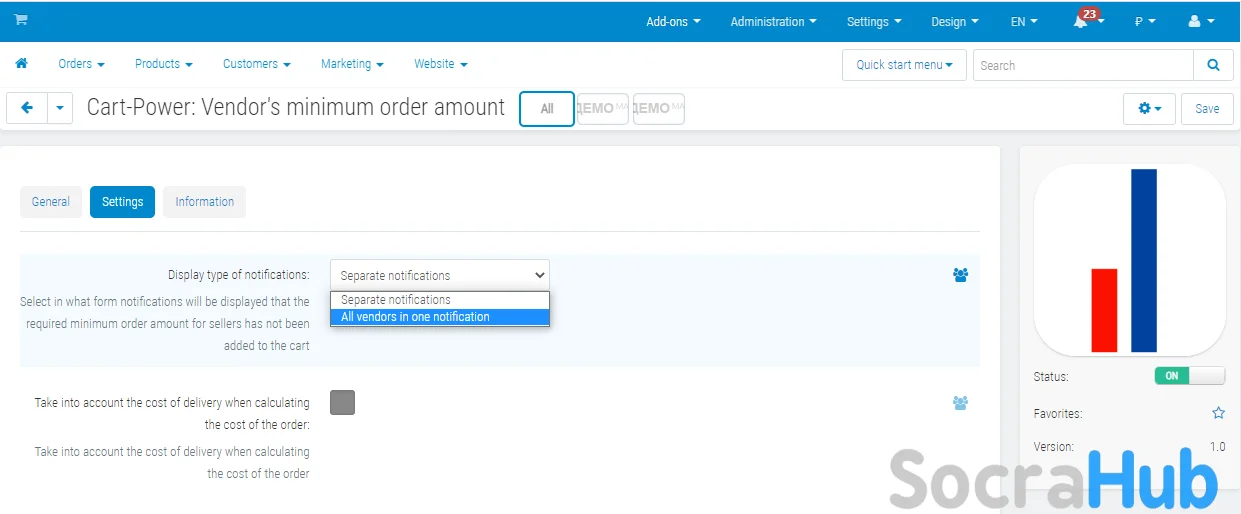Go to the home dashboard icon
The height and width of the screenshot is (514, 1241).
click(21, 63)
